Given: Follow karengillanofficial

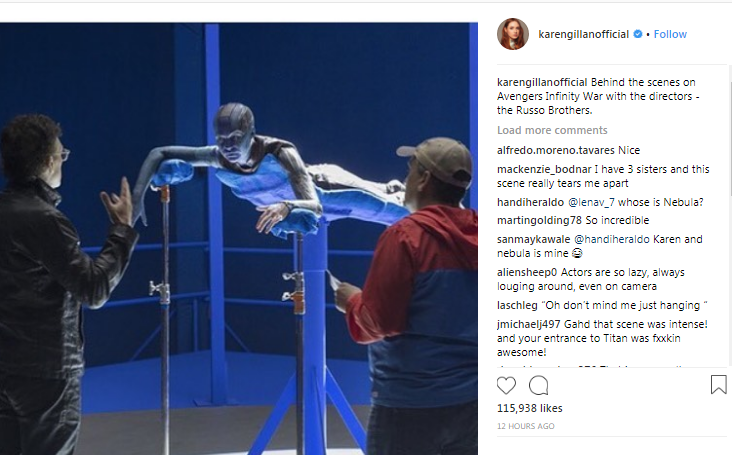Looking at the screenshot, I should tap(670, 34).
